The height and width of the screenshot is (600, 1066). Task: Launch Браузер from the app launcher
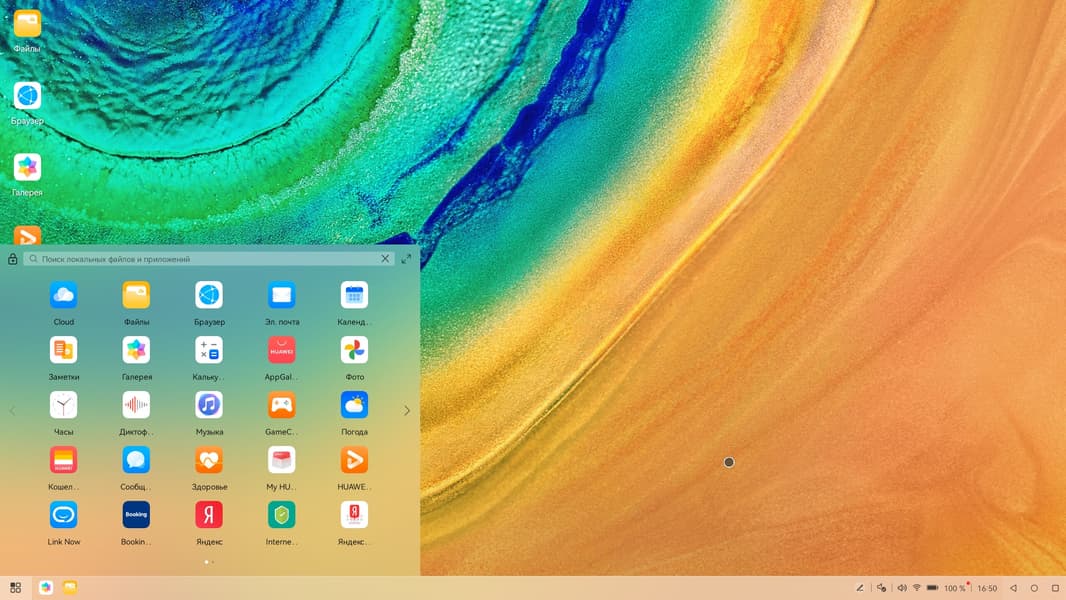[x=209, y=296]
